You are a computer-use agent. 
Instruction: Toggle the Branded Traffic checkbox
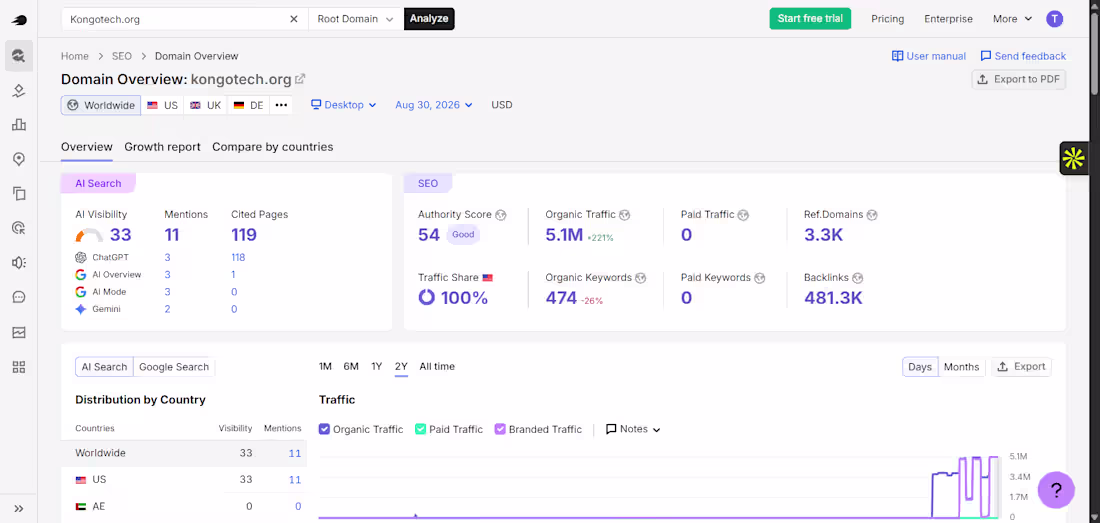[500, 429]
